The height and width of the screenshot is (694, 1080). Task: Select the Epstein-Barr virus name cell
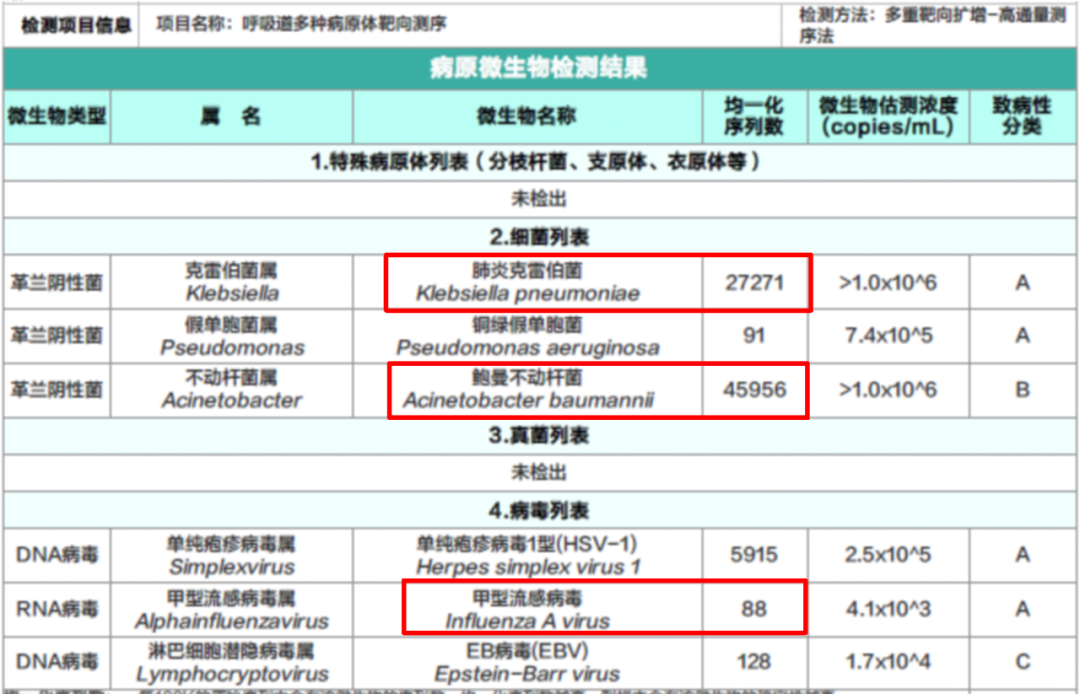(x=527, y=662)
